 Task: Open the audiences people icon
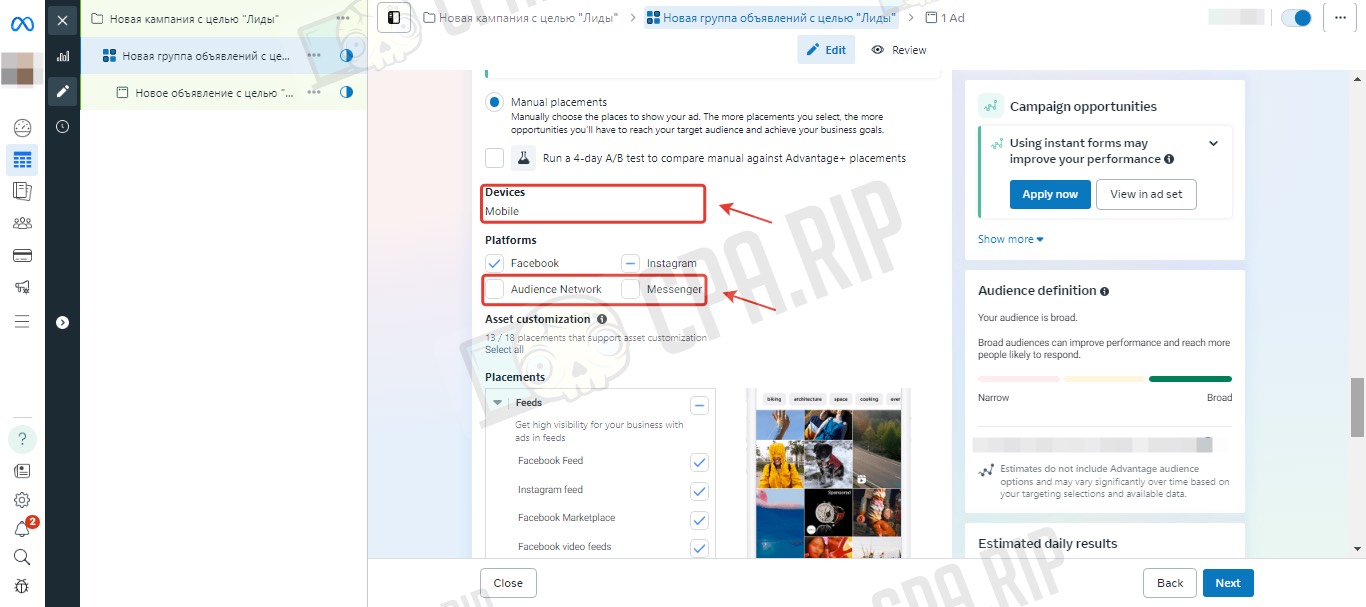22,223
